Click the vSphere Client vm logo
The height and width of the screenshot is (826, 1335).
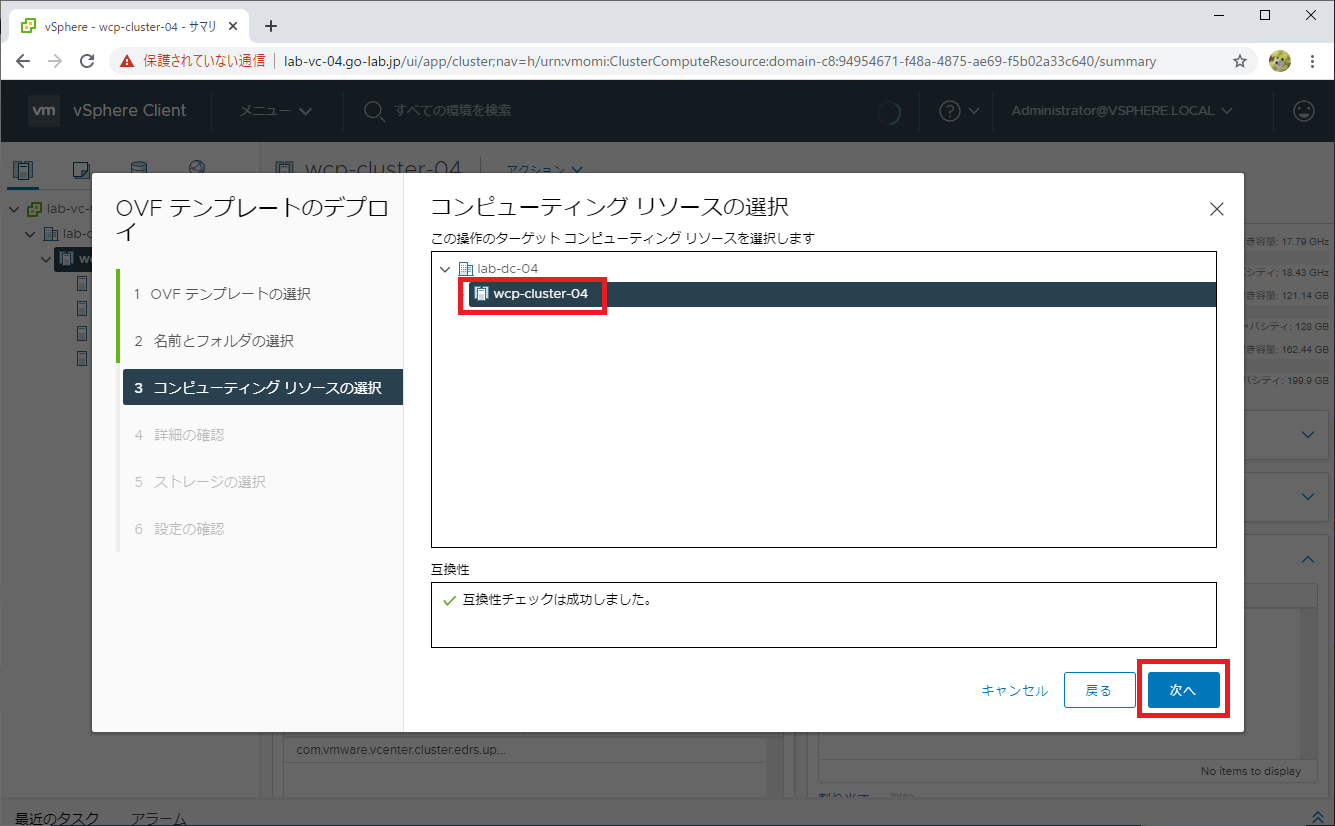pyautogui.click(x=44, y=111)
